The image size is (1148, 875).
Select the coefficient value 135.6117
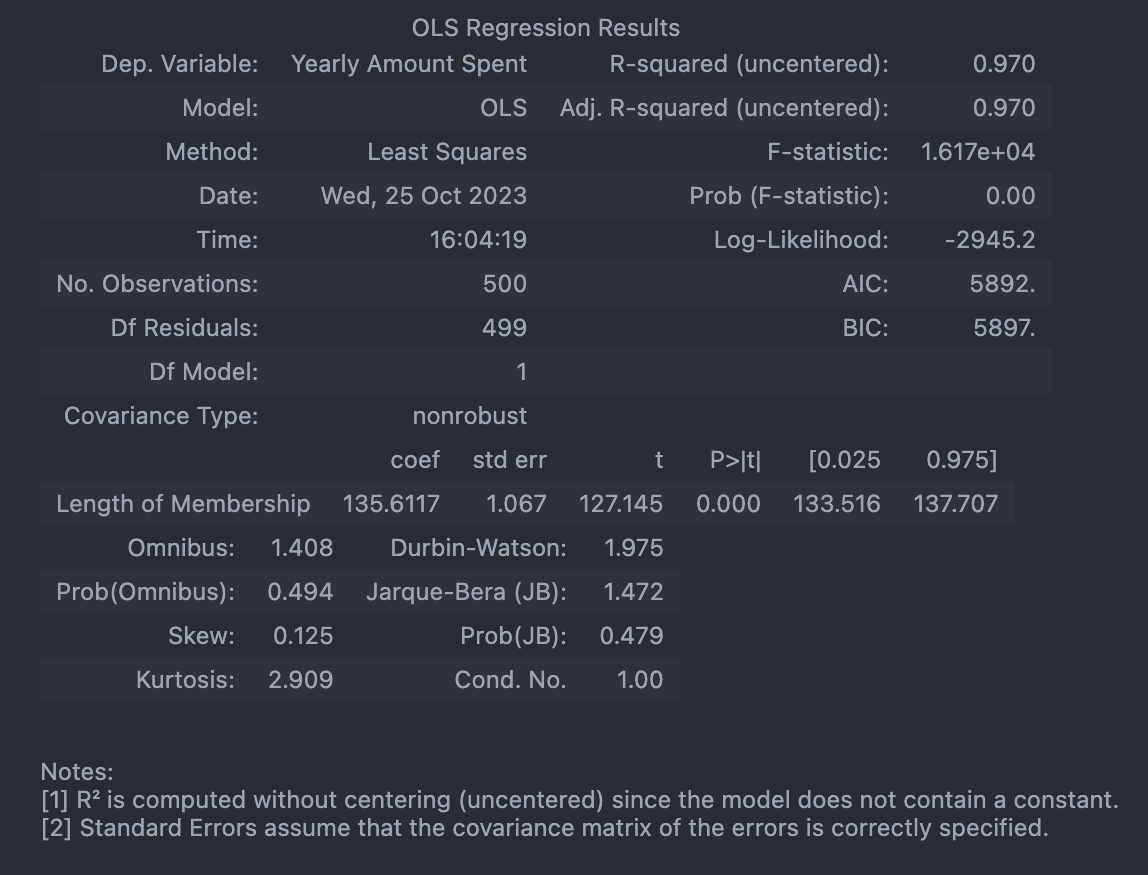coord(391,504)
